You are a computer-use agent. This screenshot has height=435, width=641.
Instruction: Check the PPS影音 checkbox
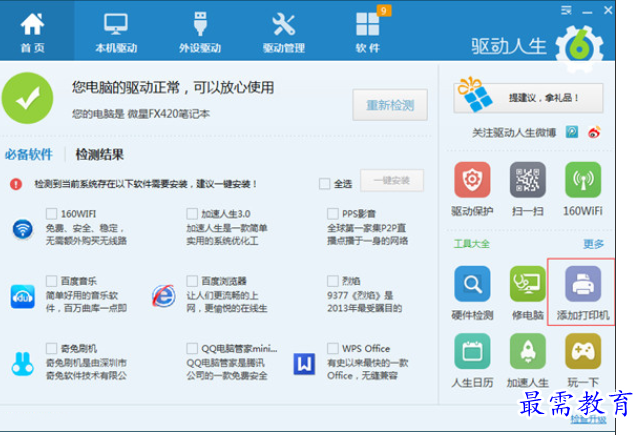[x=333, y=213]
